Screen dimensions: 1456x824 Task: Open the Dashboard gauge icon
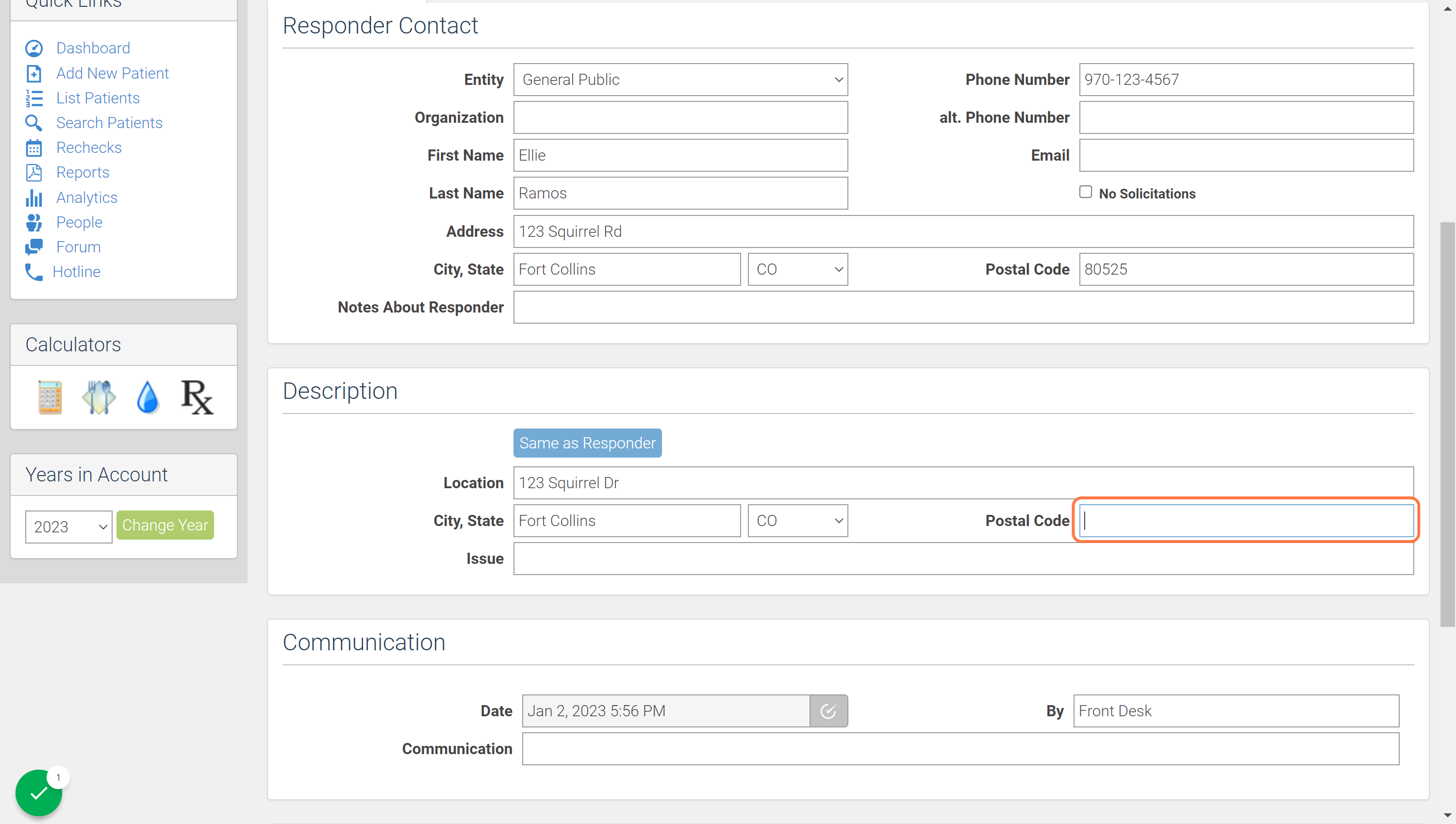tap(34, 49)
